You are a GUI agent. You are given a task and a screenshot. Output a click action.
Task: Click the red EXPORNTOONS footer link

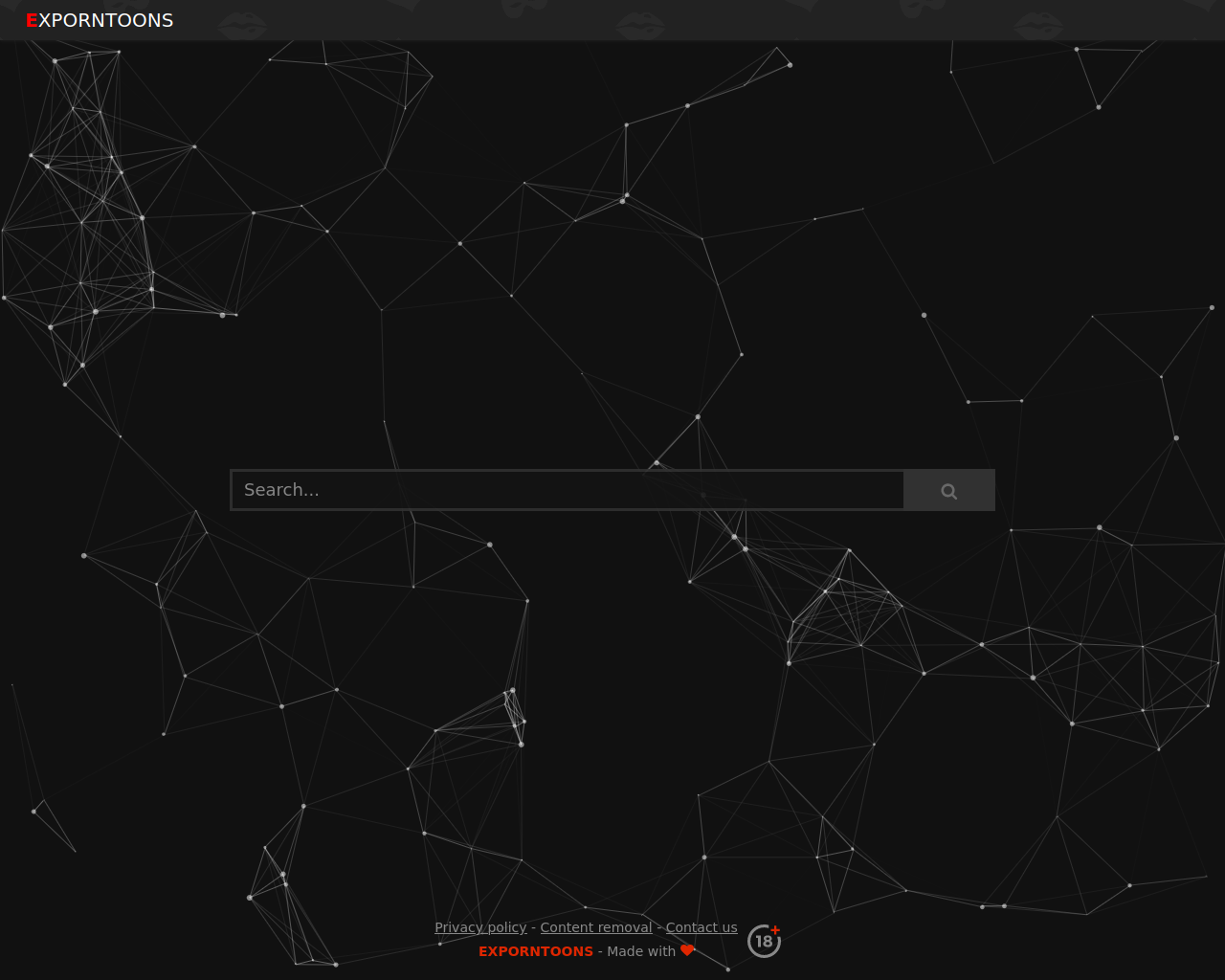[536, 951]
